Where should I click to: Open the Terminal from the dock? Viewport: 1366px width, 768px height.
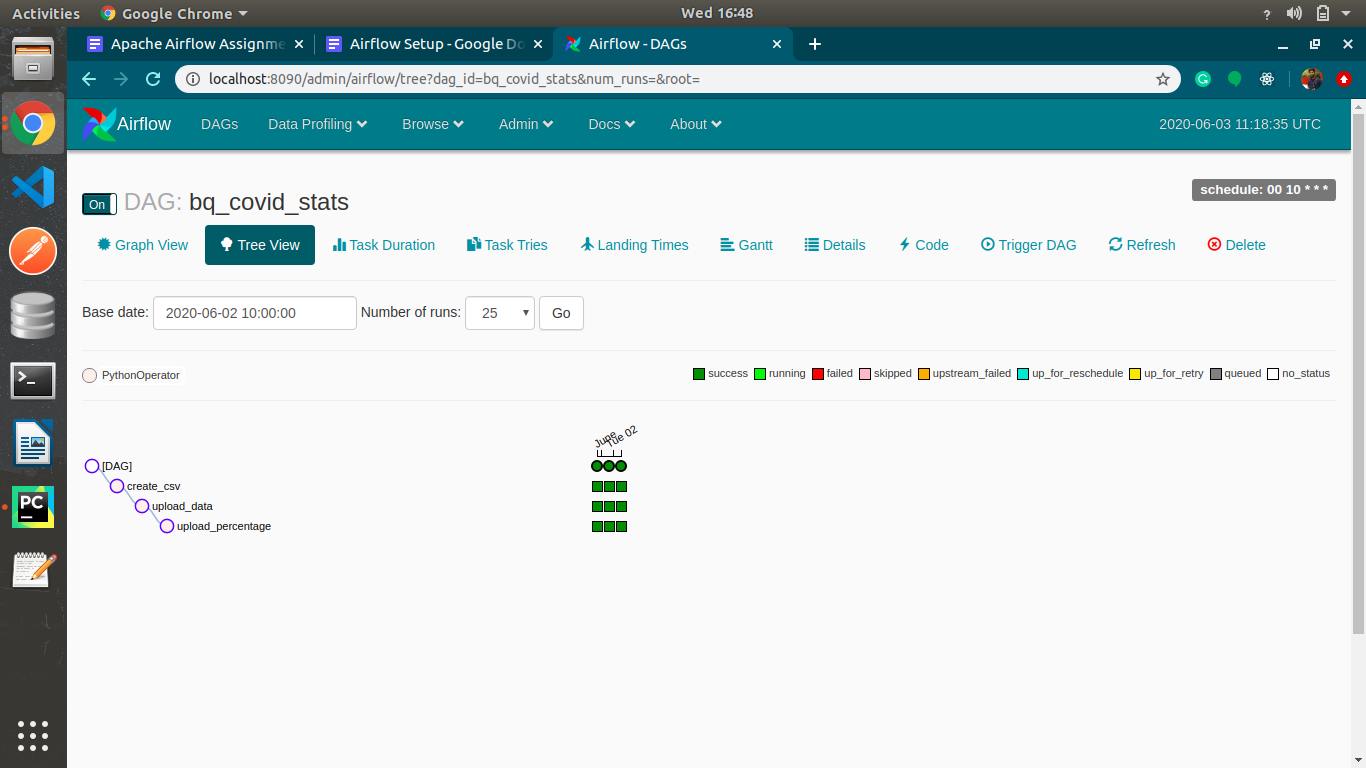click(x=33, y=380)
